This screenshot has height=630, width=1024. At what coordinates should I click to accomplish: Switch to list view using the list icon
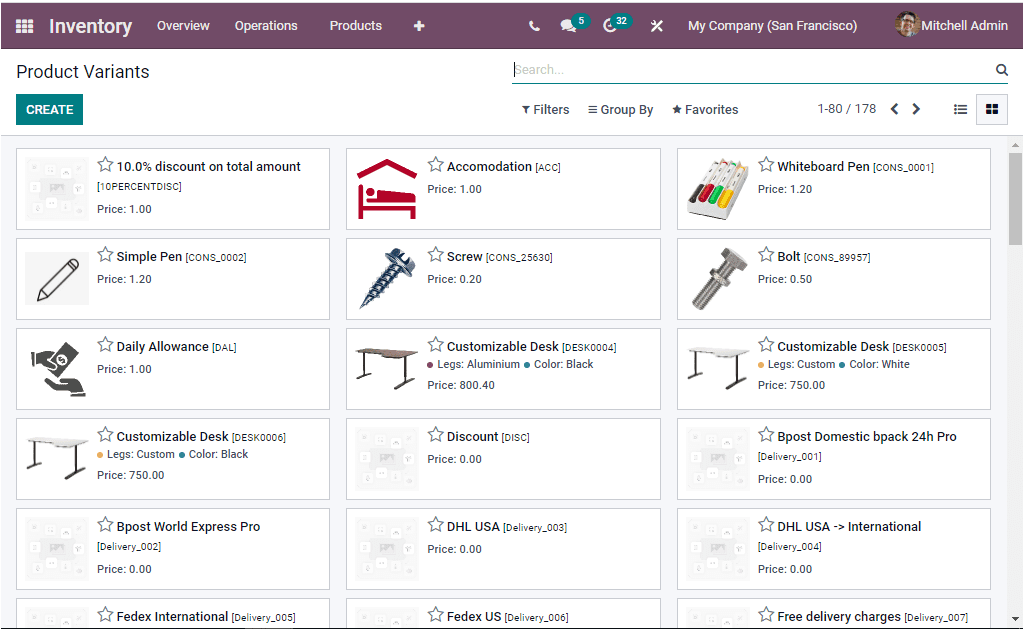(960, 109)
